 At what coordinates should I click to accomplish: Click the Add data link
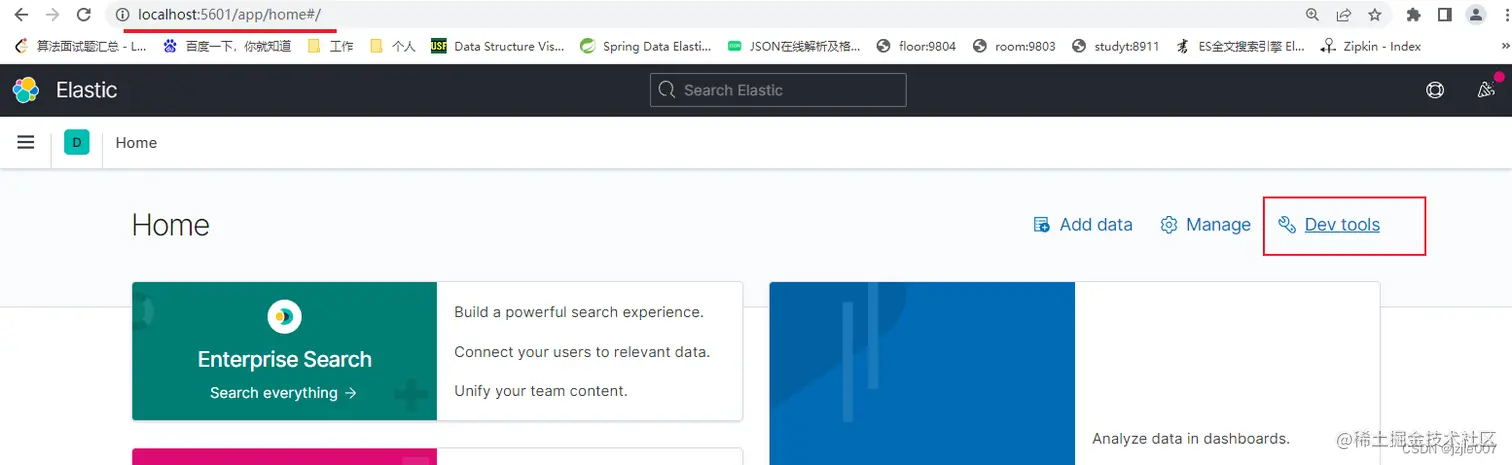(1083, 225)
